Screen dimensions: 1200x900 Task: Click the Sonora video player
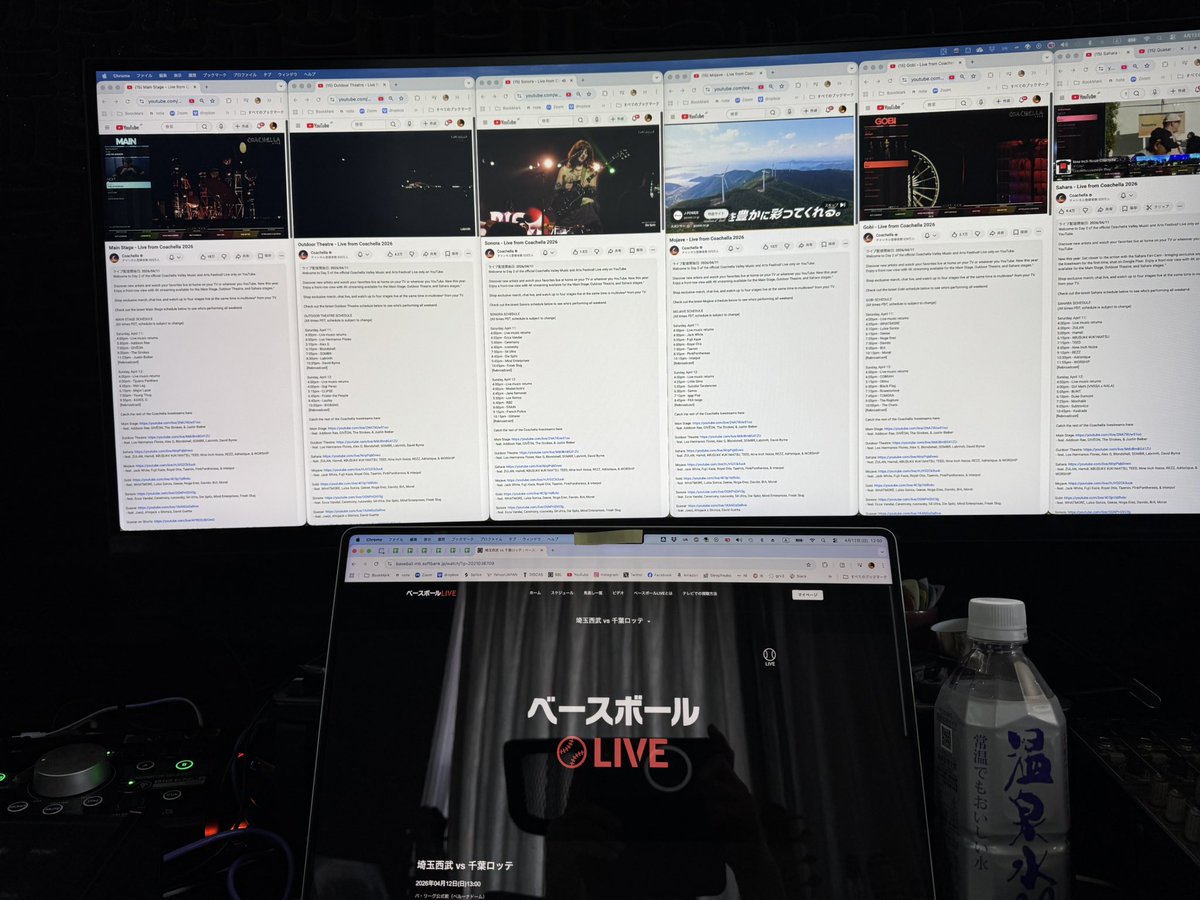coord(569,179)
